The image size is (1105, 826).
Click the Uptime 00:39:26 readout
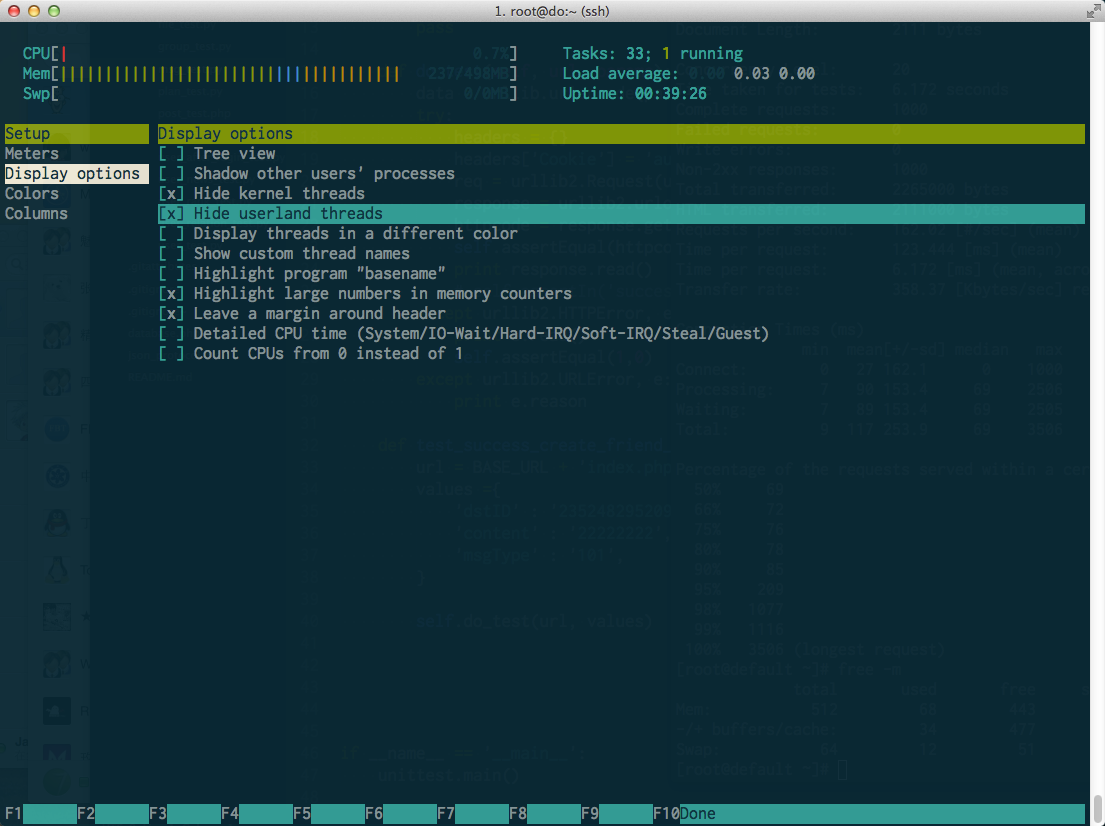tap(634, 94)
